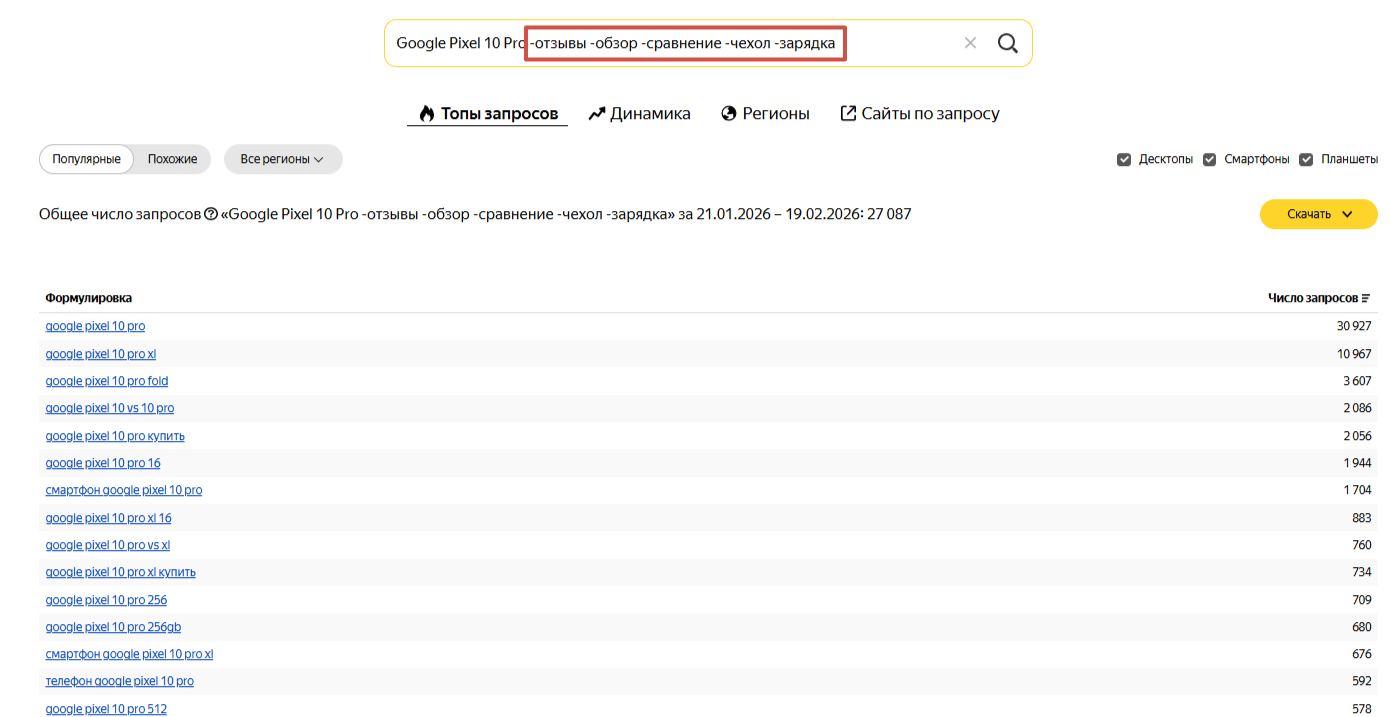
Task: Switch to Похожие queries toggle
Action: coord(172,159)
